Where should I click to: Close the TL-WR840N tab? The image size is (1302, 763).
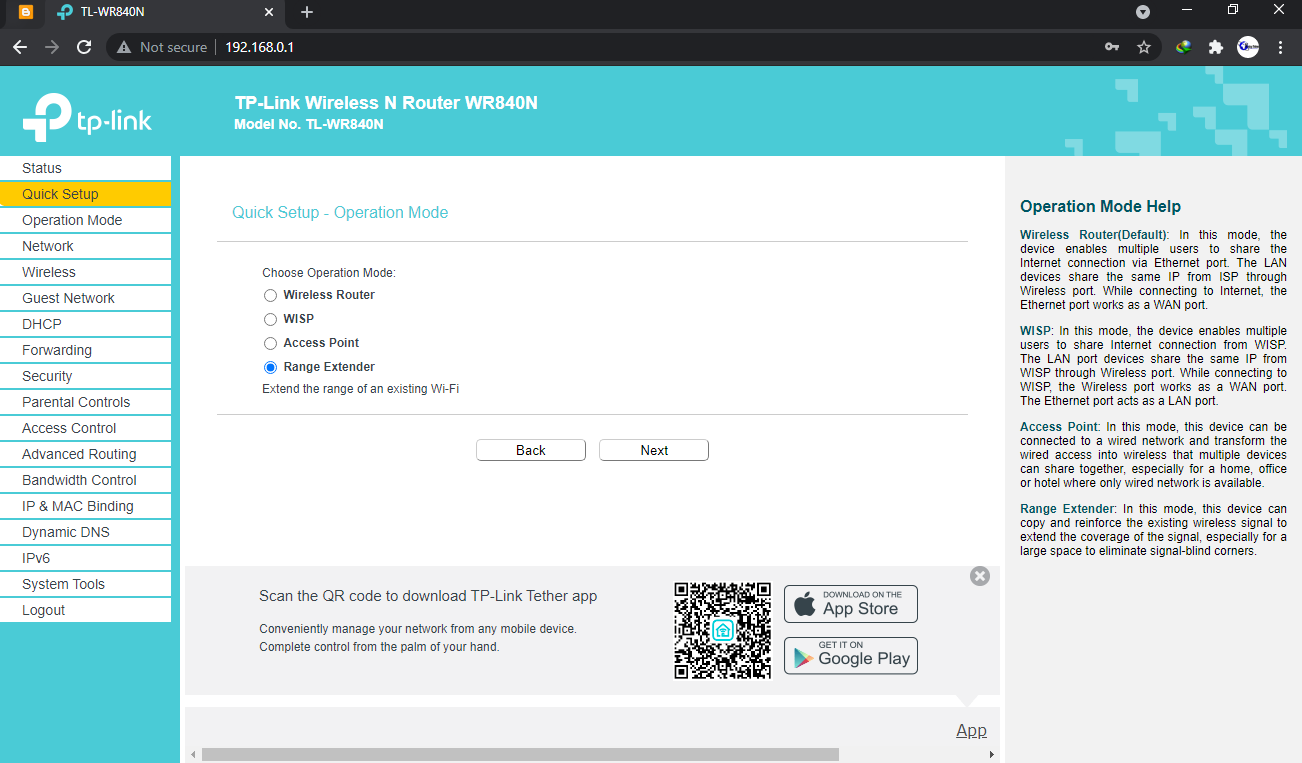tap(269, 12)
